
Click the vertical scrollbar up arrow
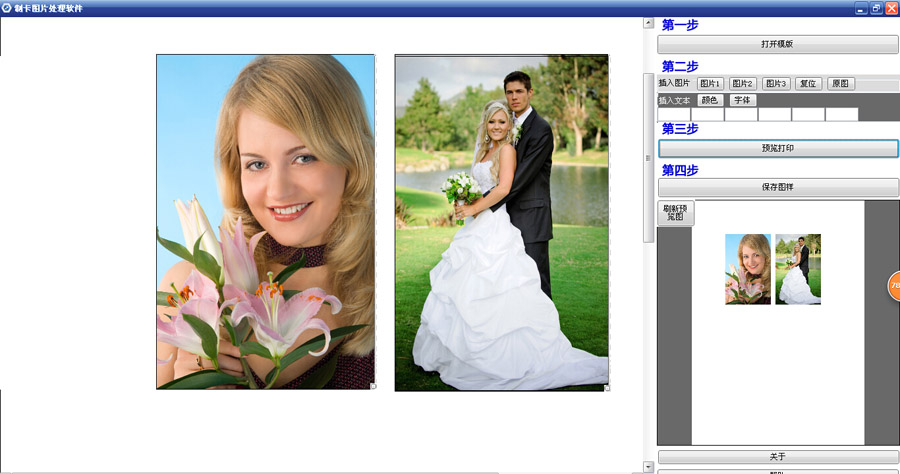point(649,24)
